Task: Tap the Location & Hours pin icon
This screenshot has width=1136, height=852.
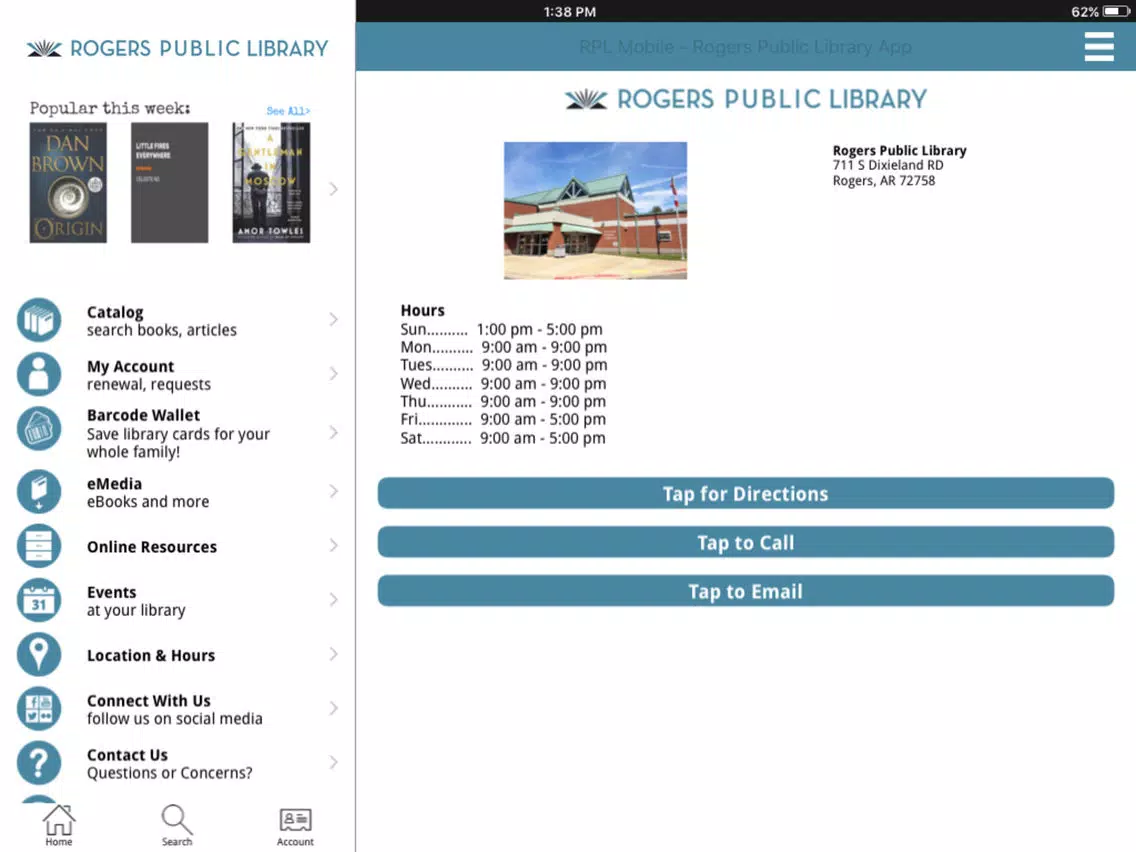Action: [x=39, y=654]
